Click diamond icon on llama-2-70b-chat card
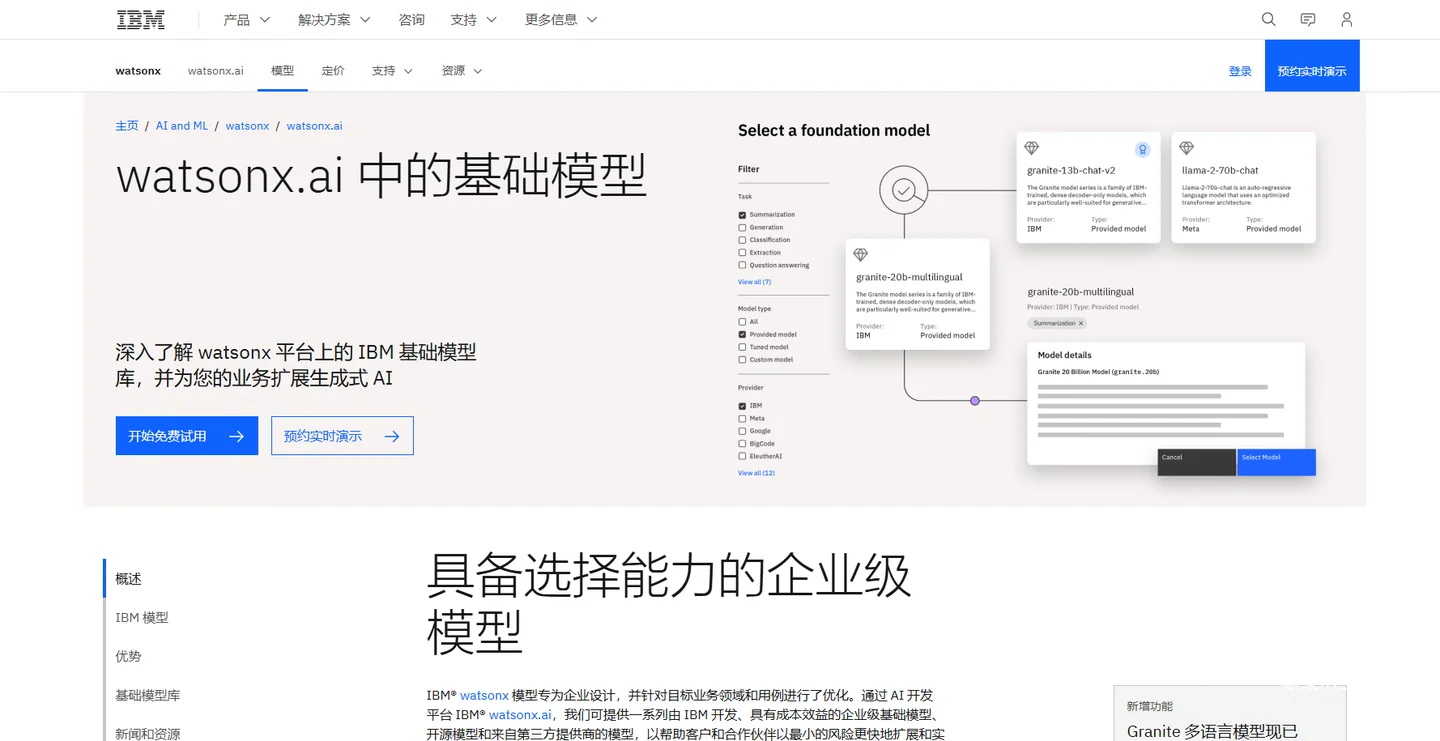Screen dimensions: 1440x741 click(x=1187, y=148)
